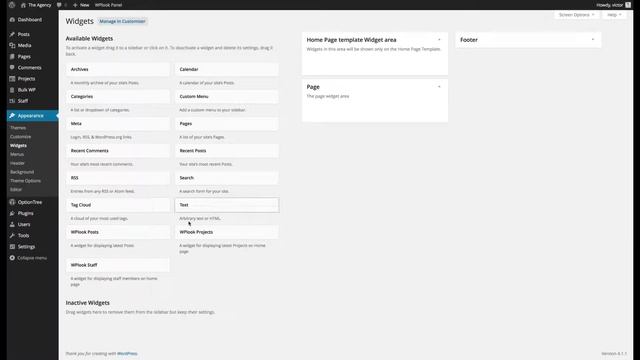Select the Tag Cloud widget

(x=118, y=205)
